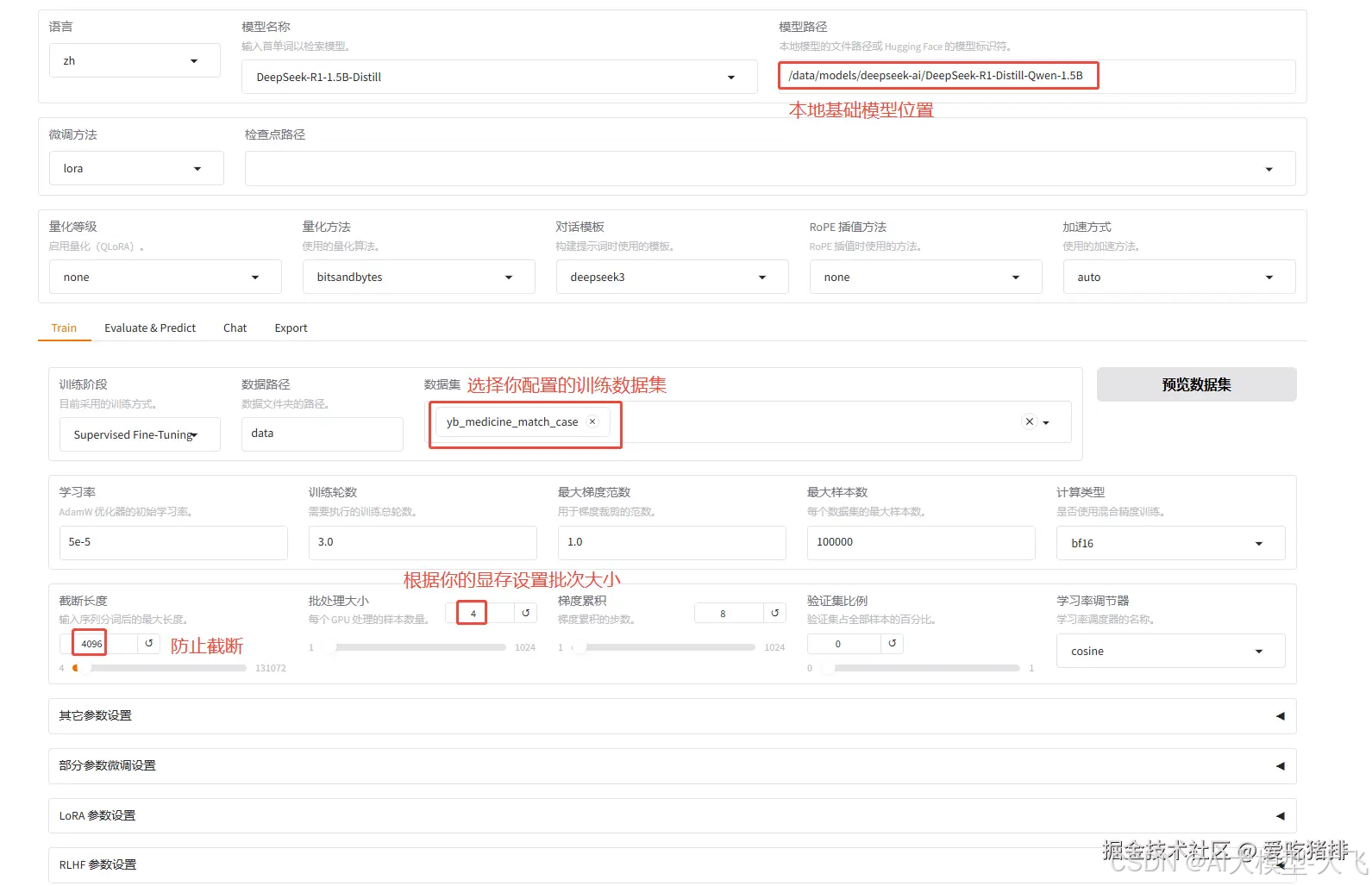Screen dimensions: 1372x886
Task: Click the learning rate field 5e-5
Action: click(173, 542)
